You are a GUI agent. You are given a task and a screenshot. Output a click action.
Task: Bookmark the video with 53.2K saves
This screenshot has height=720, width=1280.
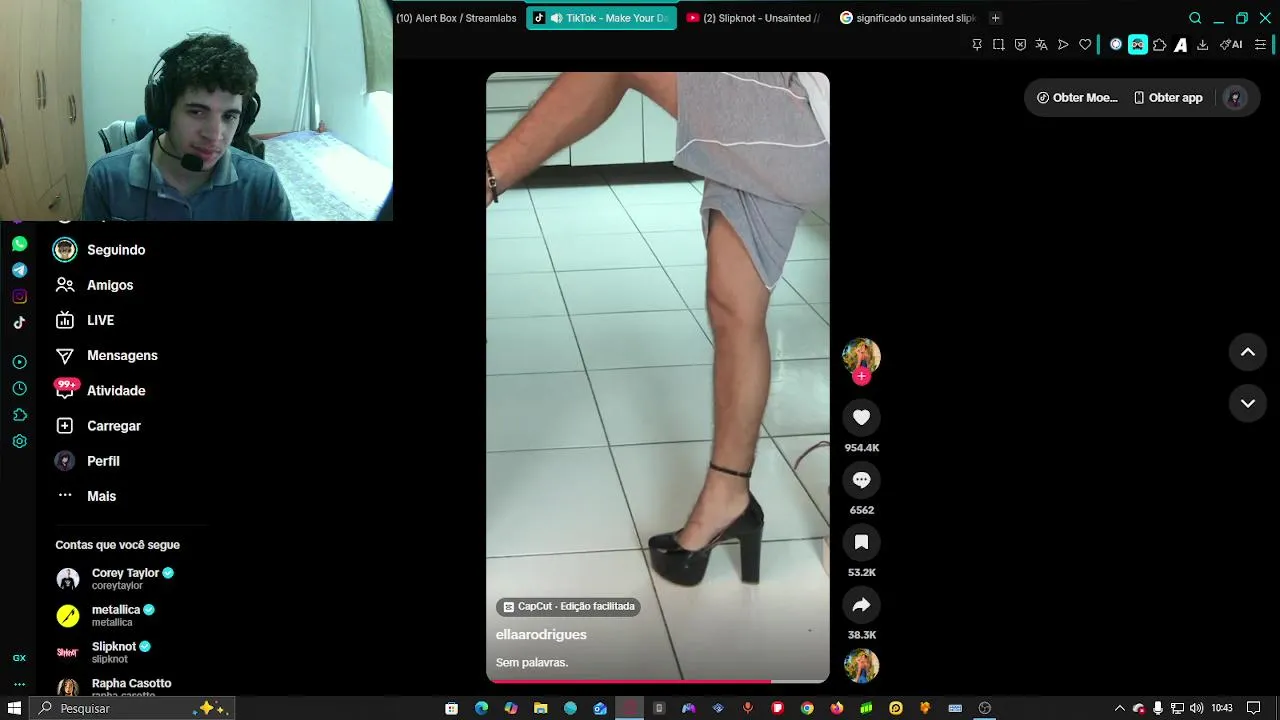click(861, 542)
